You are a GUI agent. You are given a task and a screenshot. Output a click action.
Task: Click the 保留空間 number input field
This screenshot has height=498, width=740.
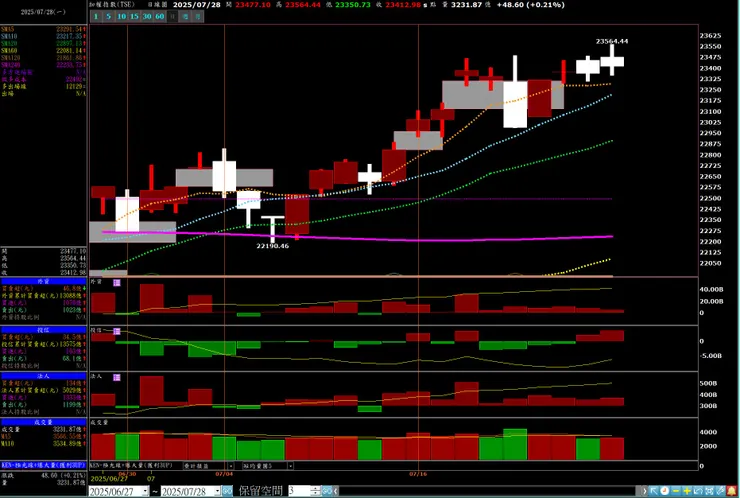[300, 491]
